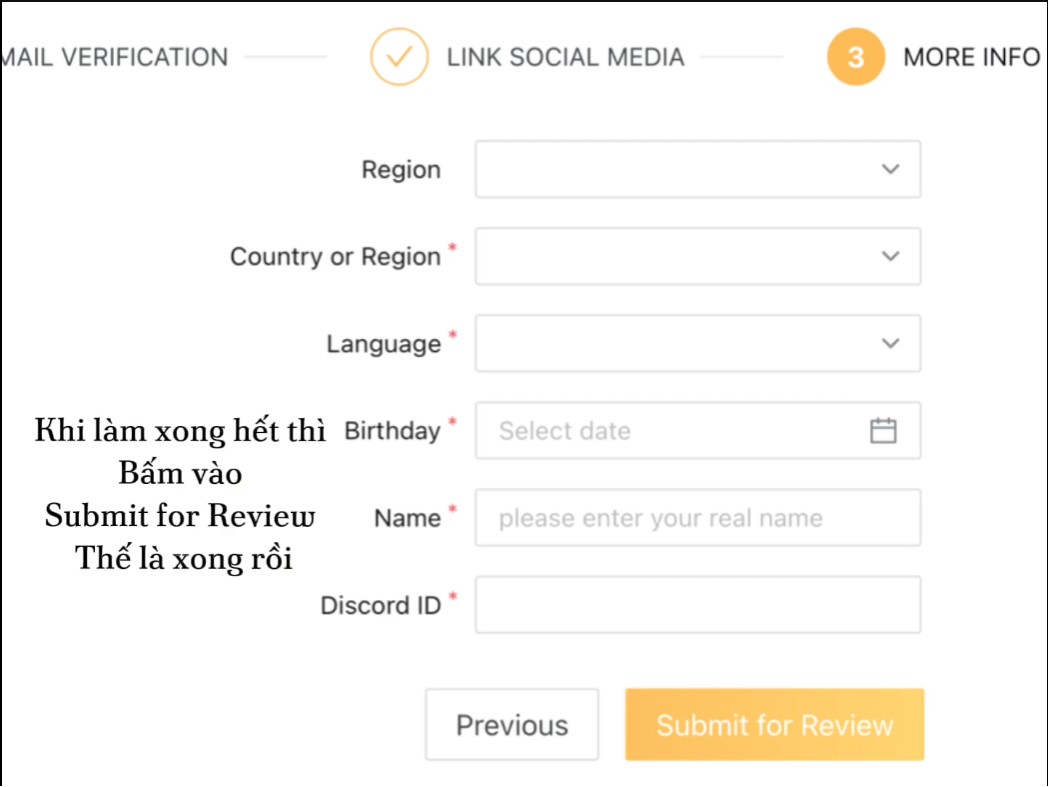The height and width of the screenshot is (787, 1048).
Task: Select the More Info step label
Action: coord(971,57)
